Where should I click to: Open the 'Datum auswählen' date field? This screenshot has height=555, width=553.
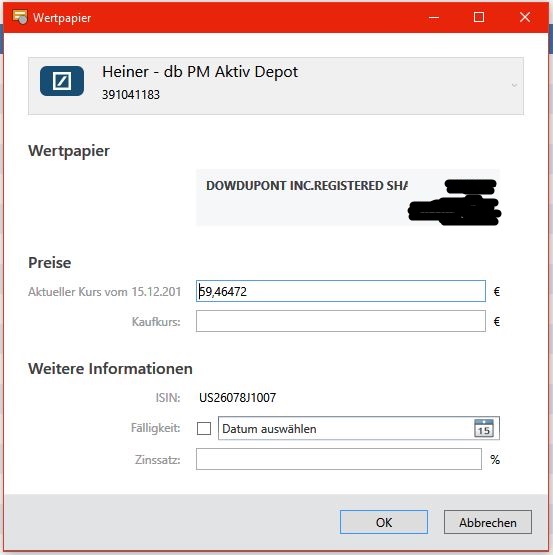point(359,428)
